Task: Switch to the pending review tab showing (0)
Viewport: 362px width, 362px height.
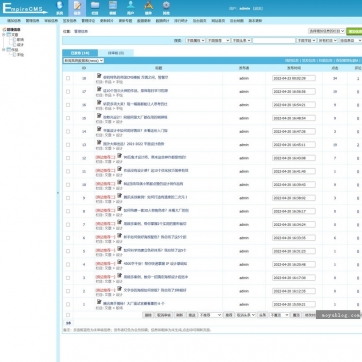Action: (x=116, y=53)
